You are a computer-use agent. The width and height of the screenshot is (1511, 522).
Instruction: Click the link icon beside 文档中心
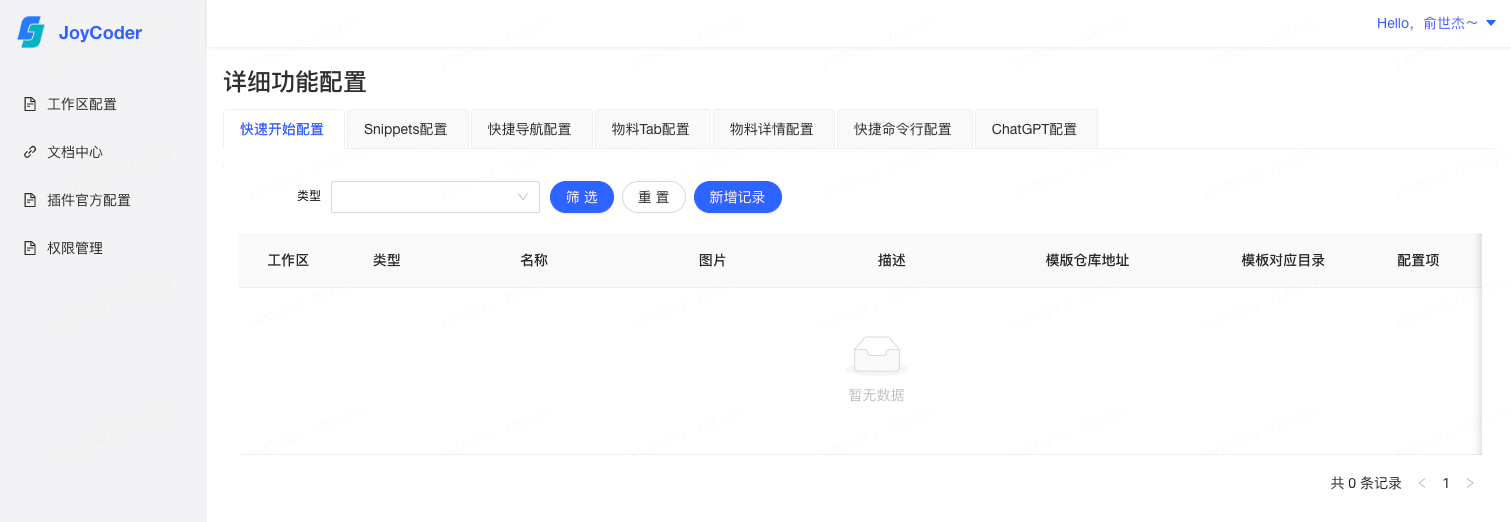(30, 152)
